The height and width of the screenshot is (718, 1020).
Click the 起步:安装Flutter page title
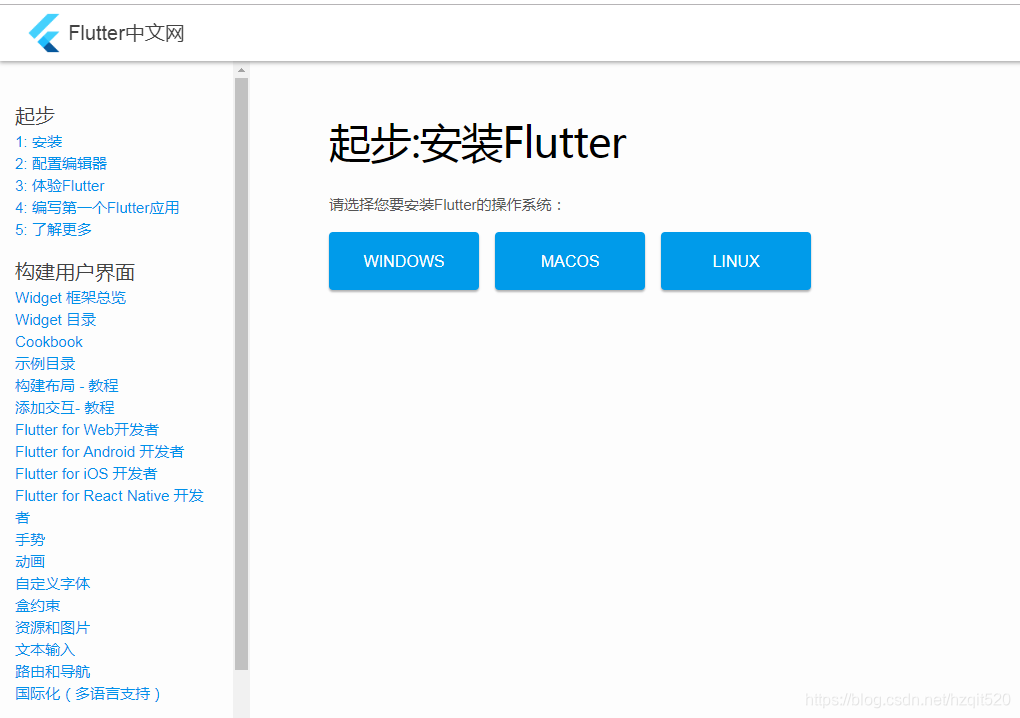pyautogui.click(x=477, y=143)
